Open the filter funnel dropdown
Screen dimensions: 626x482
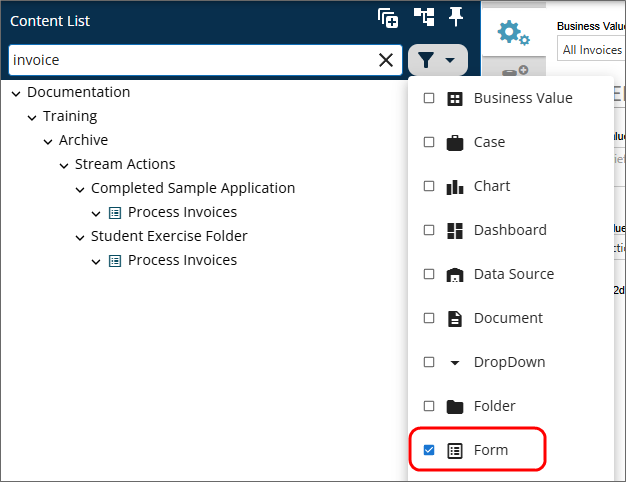pos(437,60)
